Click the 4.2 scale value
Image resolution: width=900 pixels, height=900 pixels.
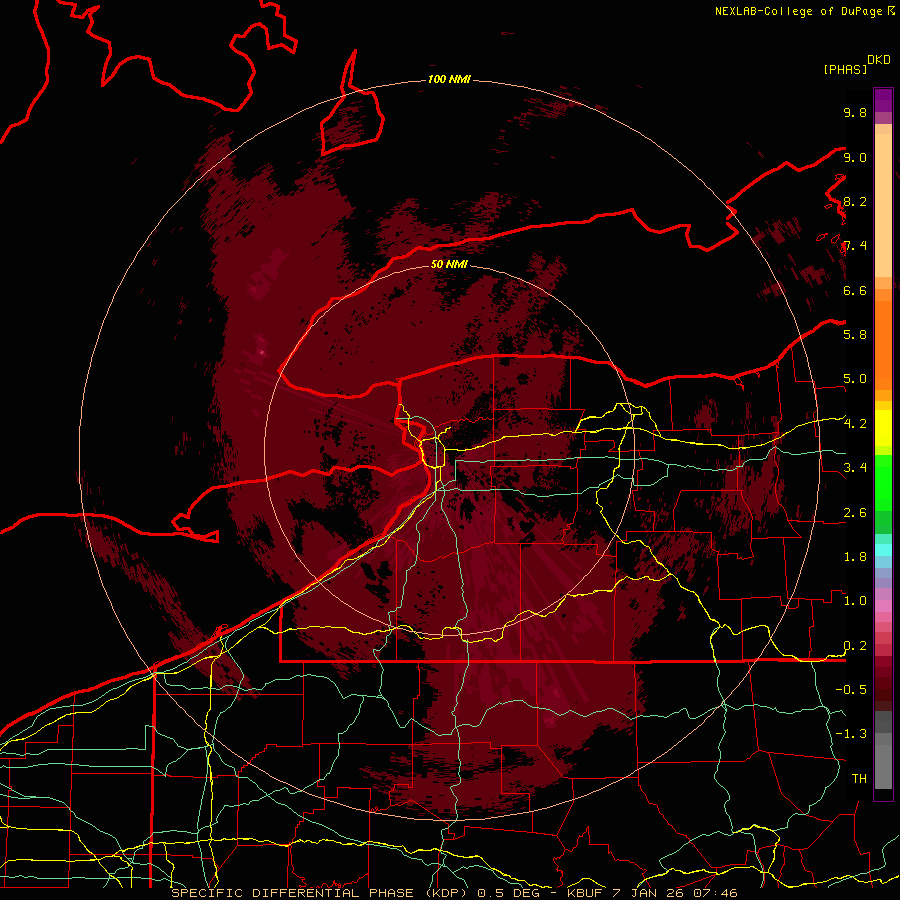pos(855,424)
